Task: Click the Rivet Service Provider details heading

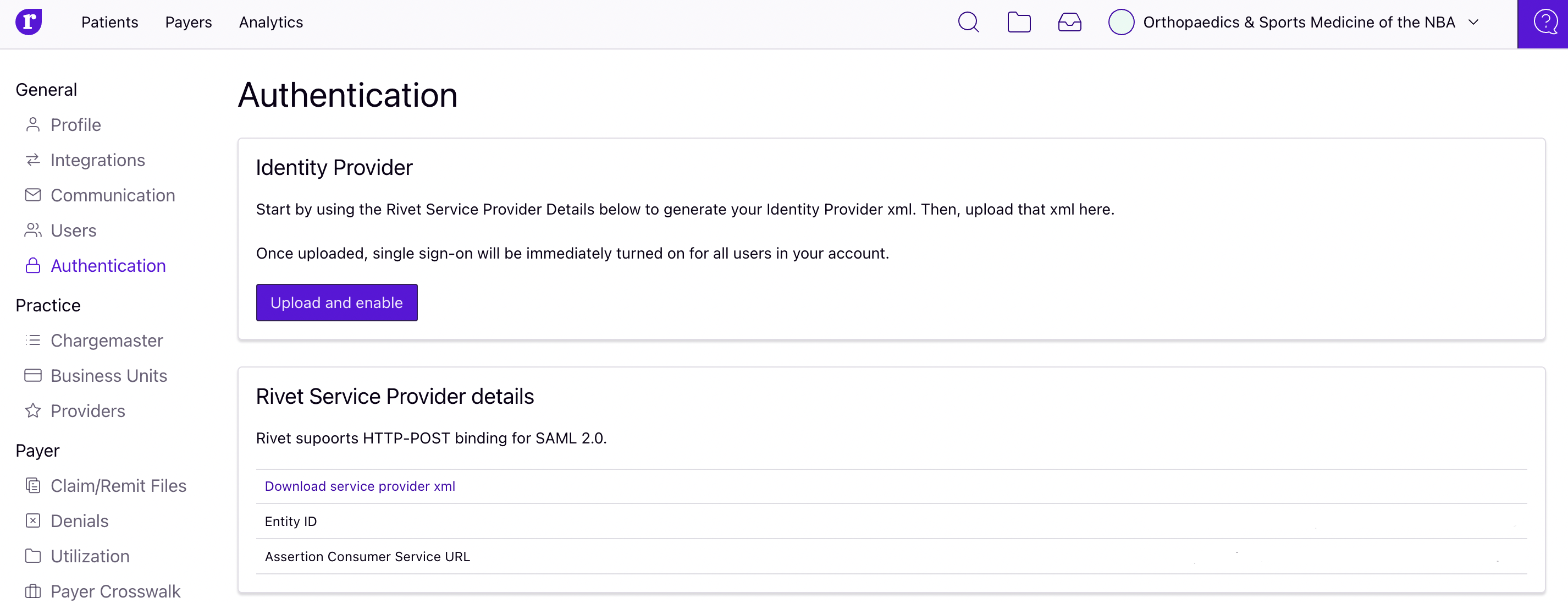Action: [x=394, y=397]
